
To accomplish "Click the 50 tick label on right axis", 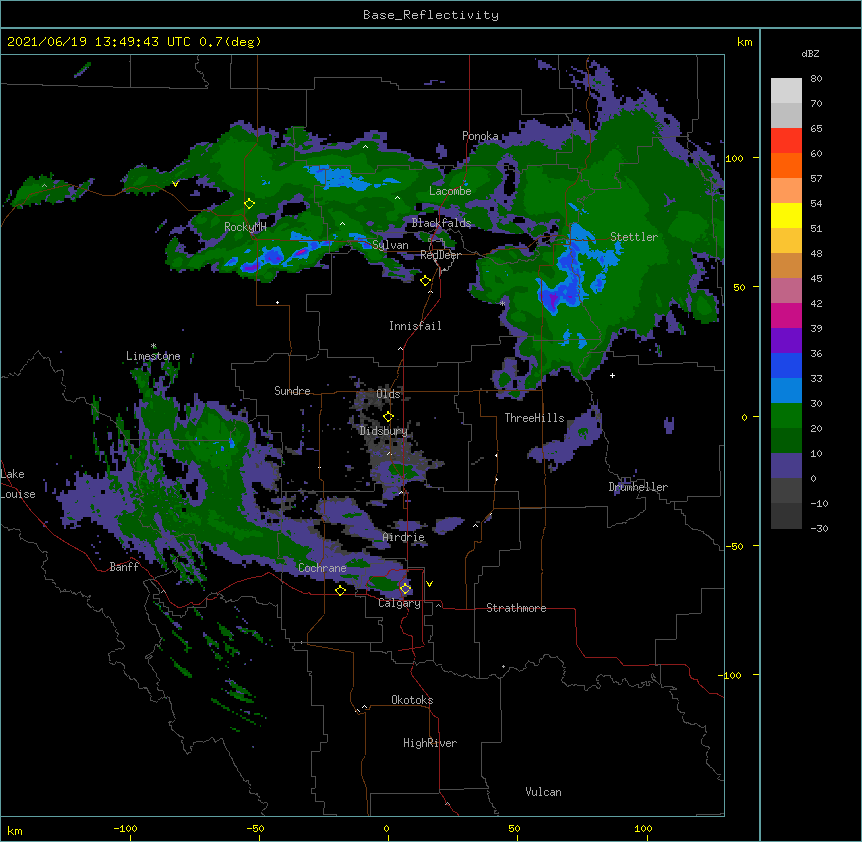I will coord(739,287).
